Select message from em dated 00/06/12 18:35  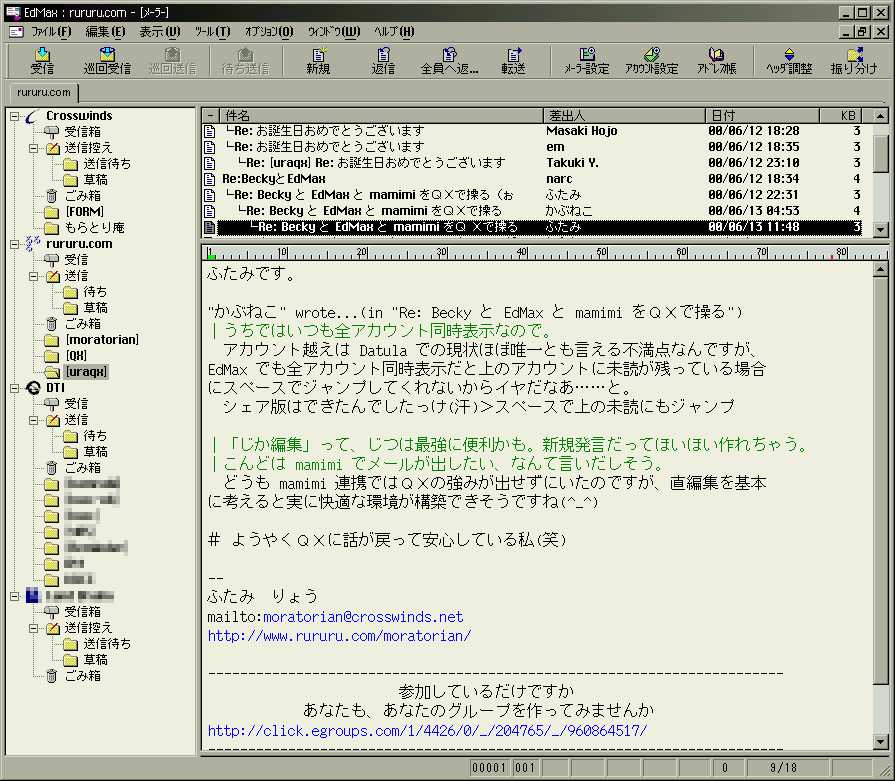[532, 147]
